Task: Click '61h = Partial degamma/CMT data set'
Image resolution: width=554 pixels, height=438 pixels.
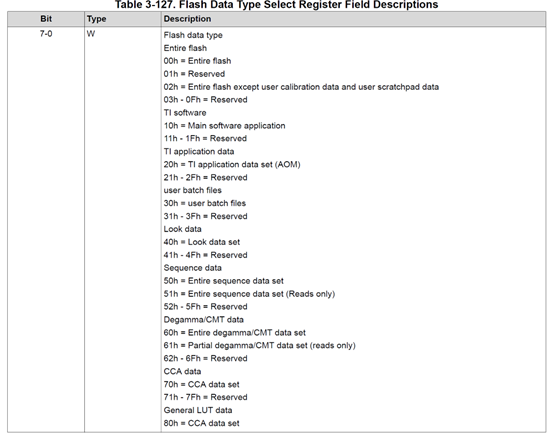Action: 260,345
